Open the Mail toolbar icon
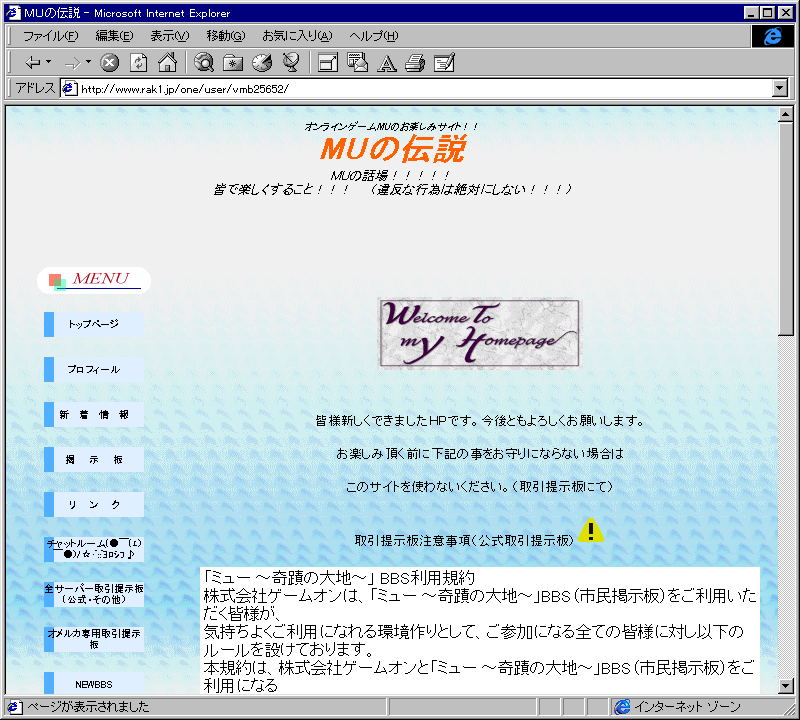The width and height of the screenshot is (800, 720). coord(357,63)
